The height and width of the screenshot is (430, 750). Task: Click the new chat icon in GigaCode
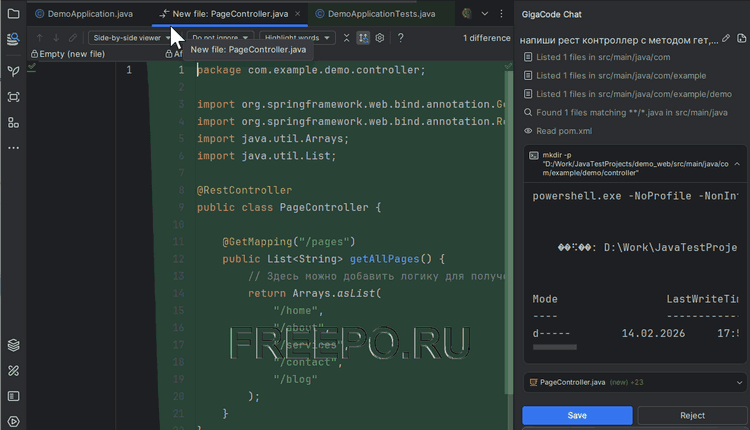(x=742, y=38)
